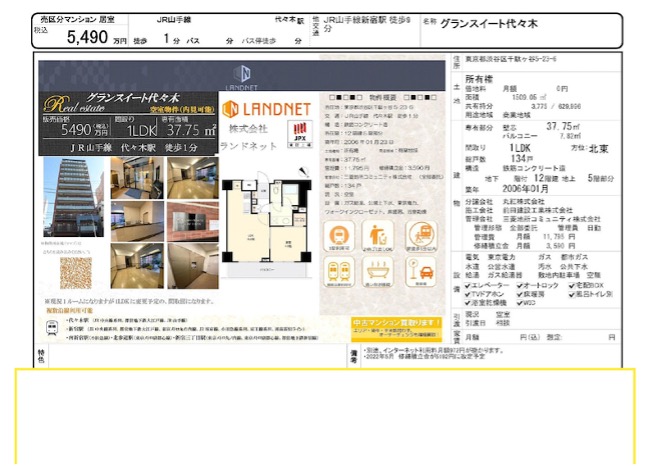Click the lobby counter photo

point(137,222)
